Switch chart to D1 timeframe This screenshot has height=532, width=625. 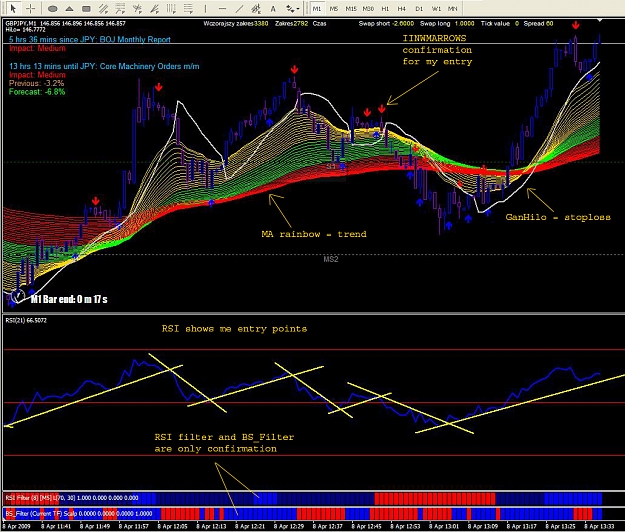pos(419,8)
